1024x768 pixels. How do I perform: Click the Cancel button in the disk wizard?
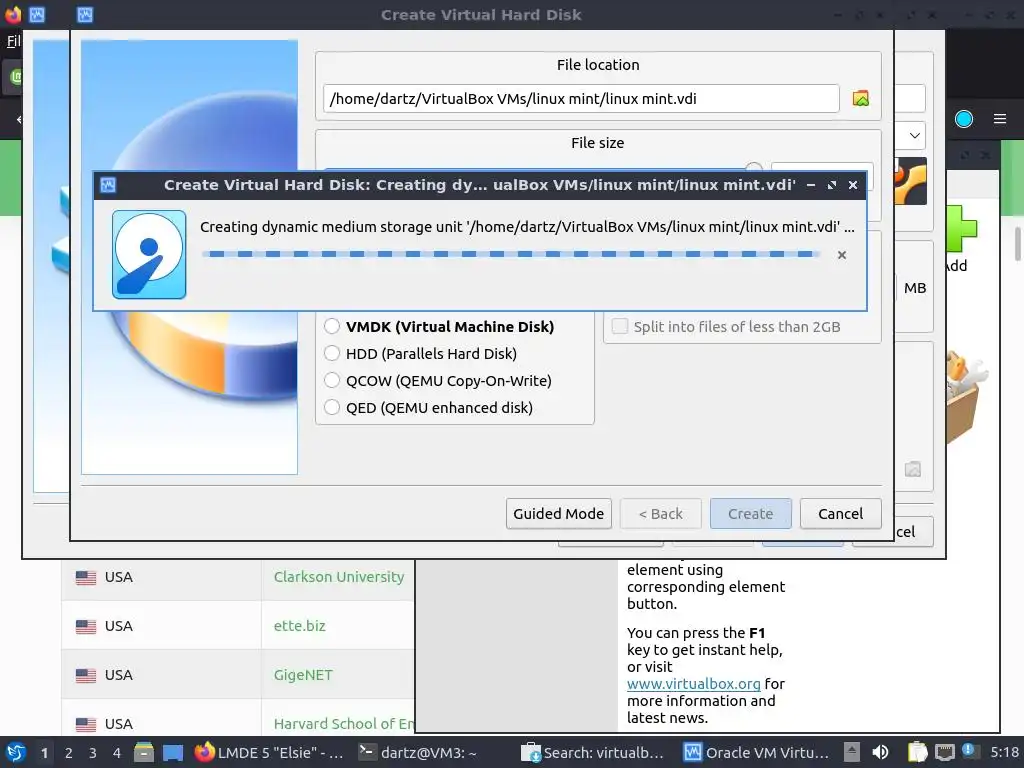[x=840, y=513]
